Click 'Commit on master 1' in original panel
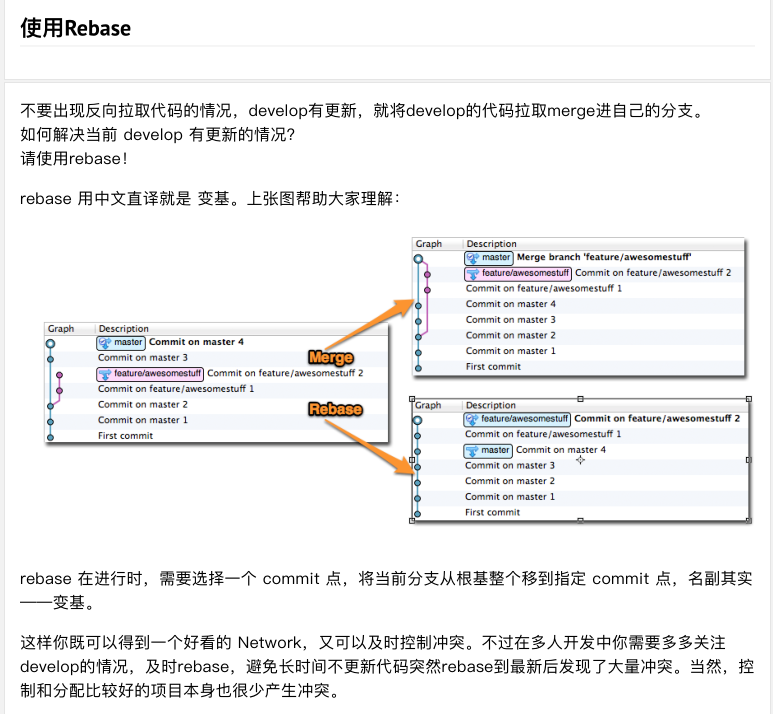The height and width of the screenshot is (714, 773). 143,420
